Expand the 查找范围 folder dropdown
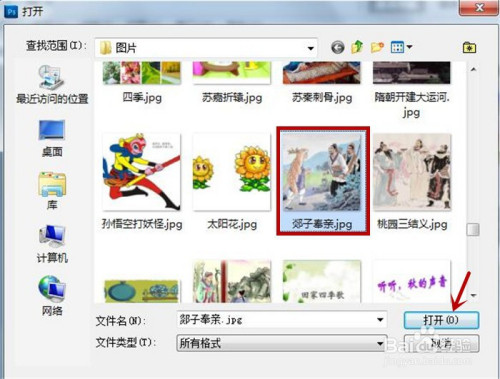The image size is (500, 379). [x=310, y=48]
